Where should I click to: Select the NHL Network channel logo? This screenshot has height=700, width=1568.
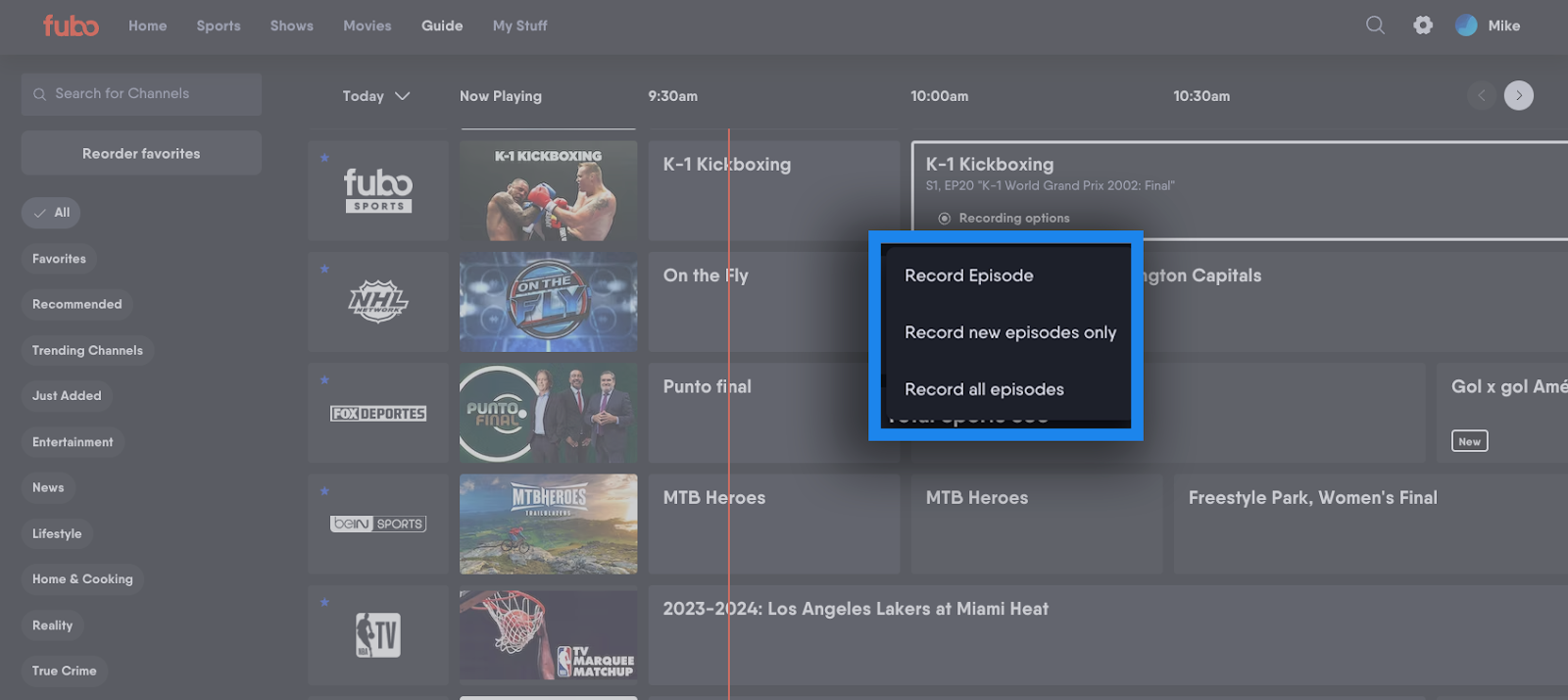click(378, 301)
